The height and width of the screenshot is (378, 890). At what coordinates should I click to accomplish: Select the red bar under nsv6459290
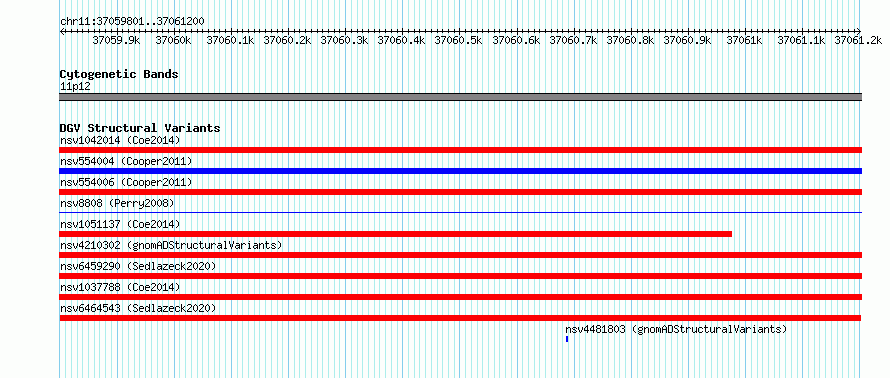(460, 276)
